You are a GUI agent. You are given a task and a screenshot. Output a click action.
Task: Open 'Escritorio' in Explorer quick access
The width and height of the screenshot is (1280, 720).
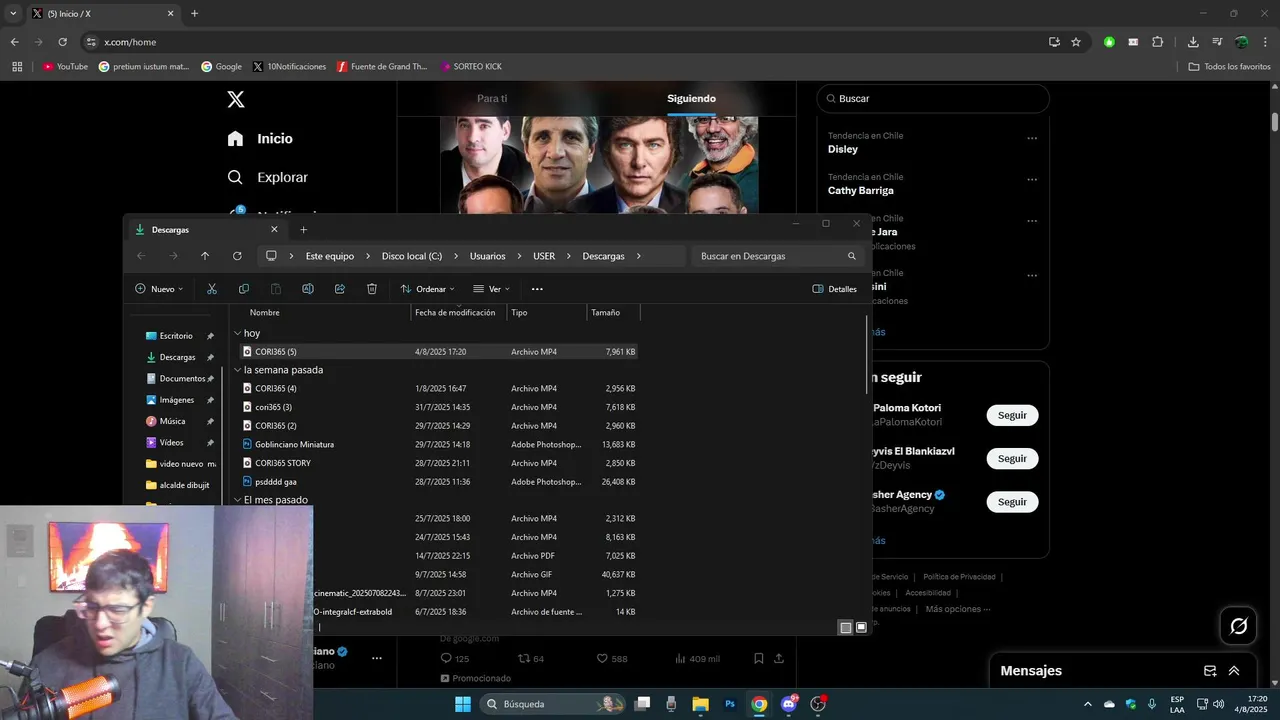[176, 336]
